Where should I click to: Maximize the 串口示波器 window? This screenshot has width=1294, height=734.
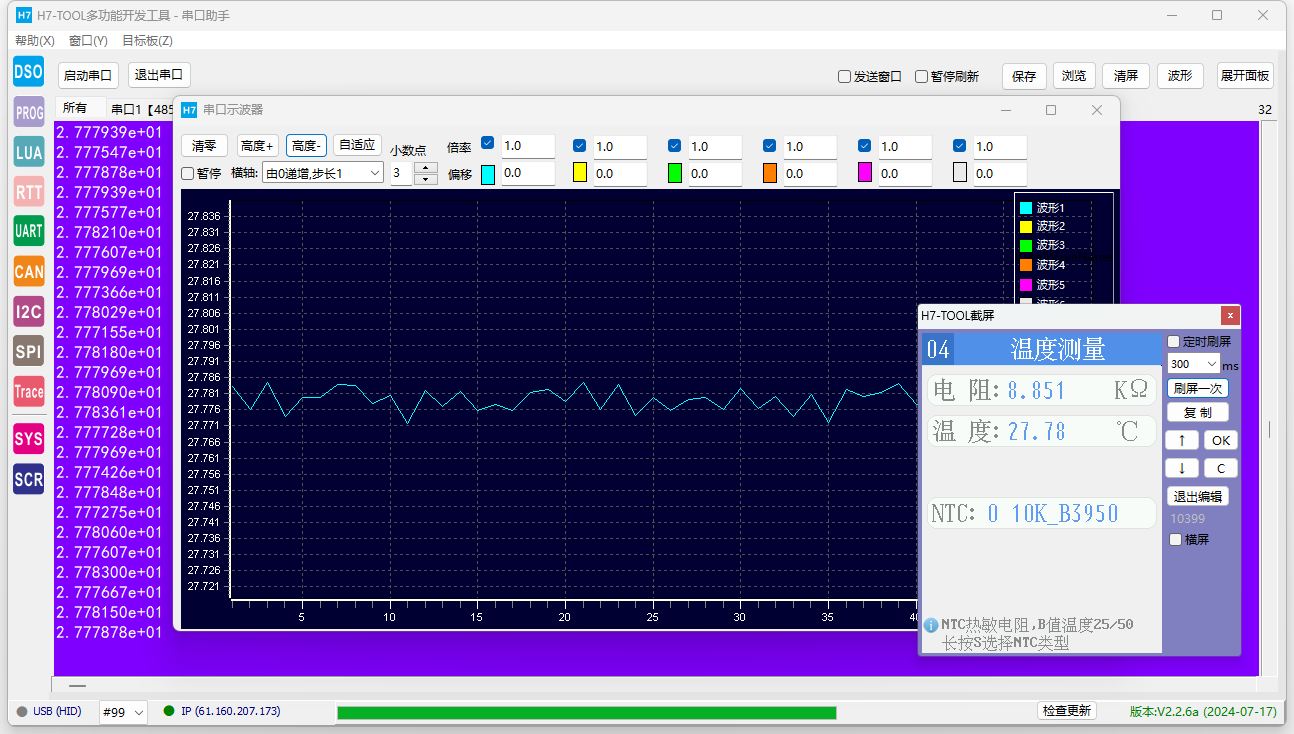pyautogui.click(x=1051, y=110)
